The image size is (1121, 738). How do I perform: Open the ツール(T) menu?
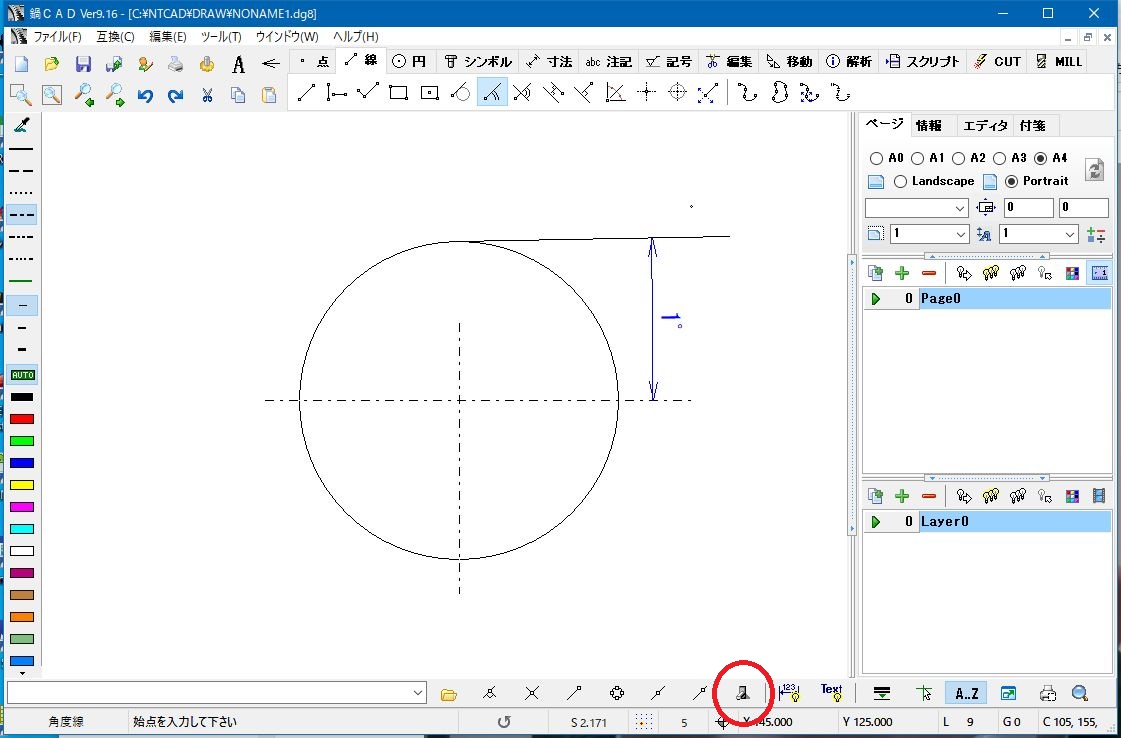click(x=221, y=36)
